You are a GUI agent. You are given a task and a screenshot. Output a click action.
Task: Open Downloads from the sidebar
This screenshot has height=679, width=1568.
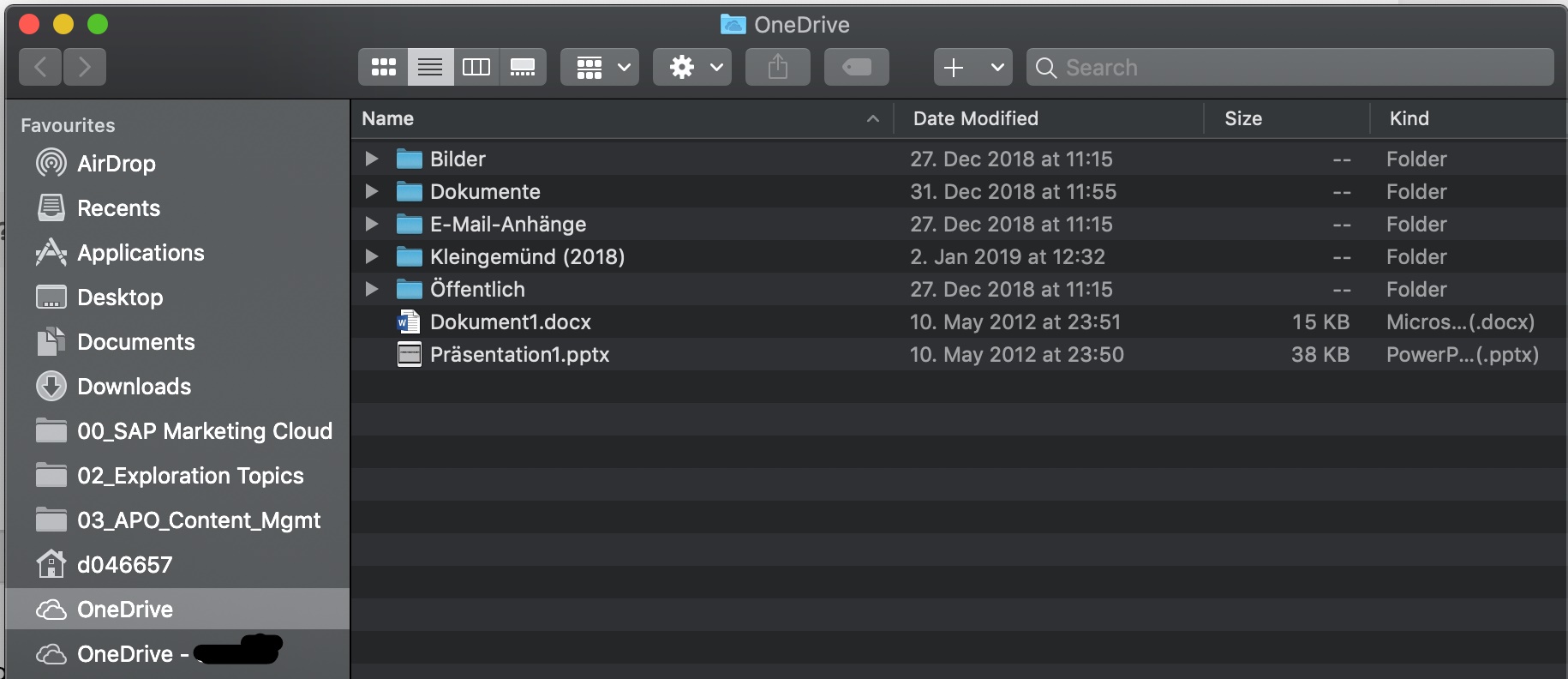tap(177, 386)
